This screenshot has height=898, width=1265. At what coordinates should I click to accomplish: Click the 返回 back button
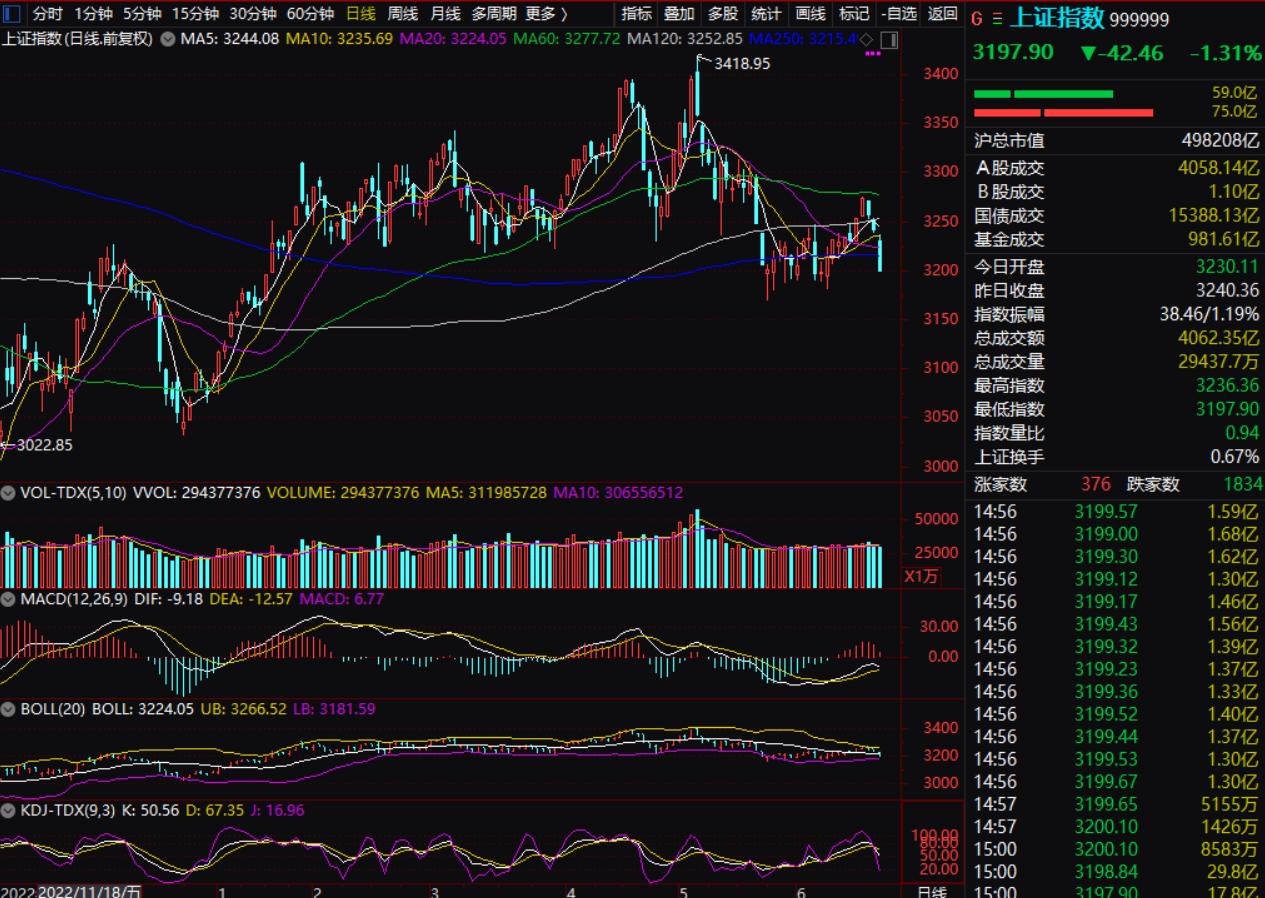click(x=942, y=14)
